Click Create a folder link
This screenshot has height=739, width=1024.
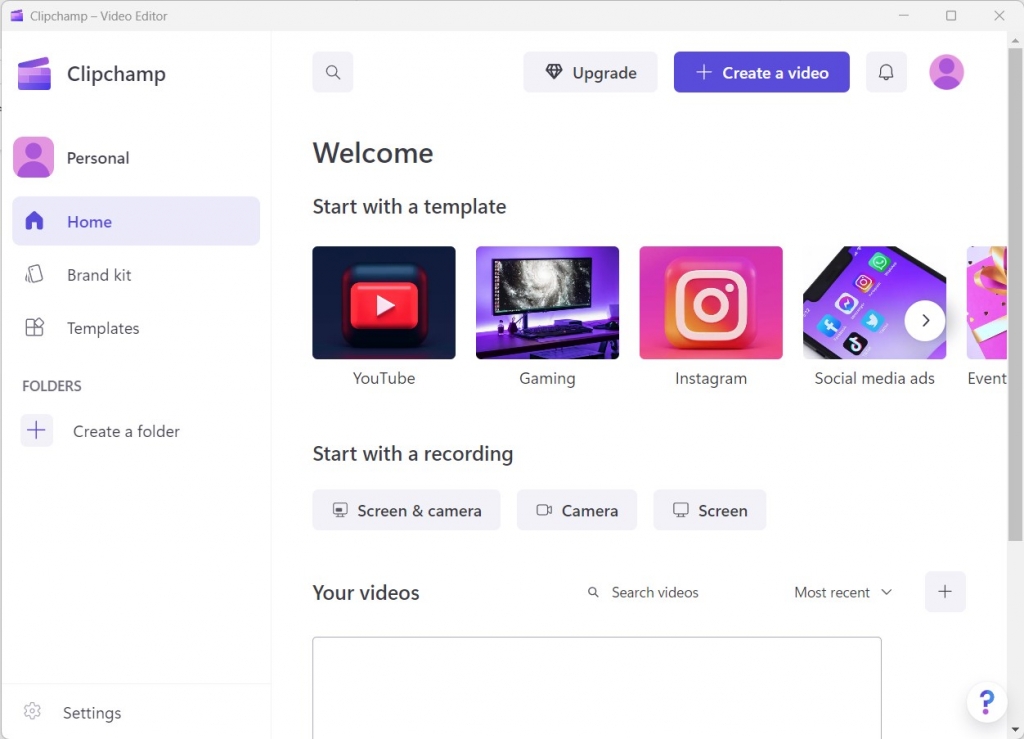pos(126,431)
